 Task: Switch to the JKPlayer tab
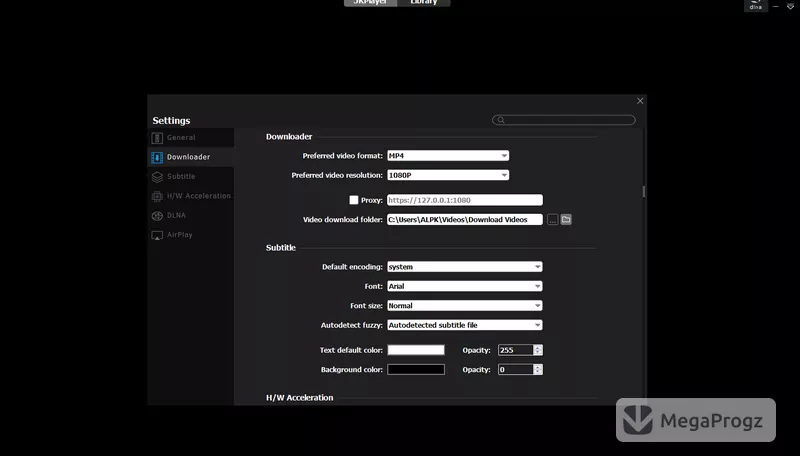tap(370, 3)
